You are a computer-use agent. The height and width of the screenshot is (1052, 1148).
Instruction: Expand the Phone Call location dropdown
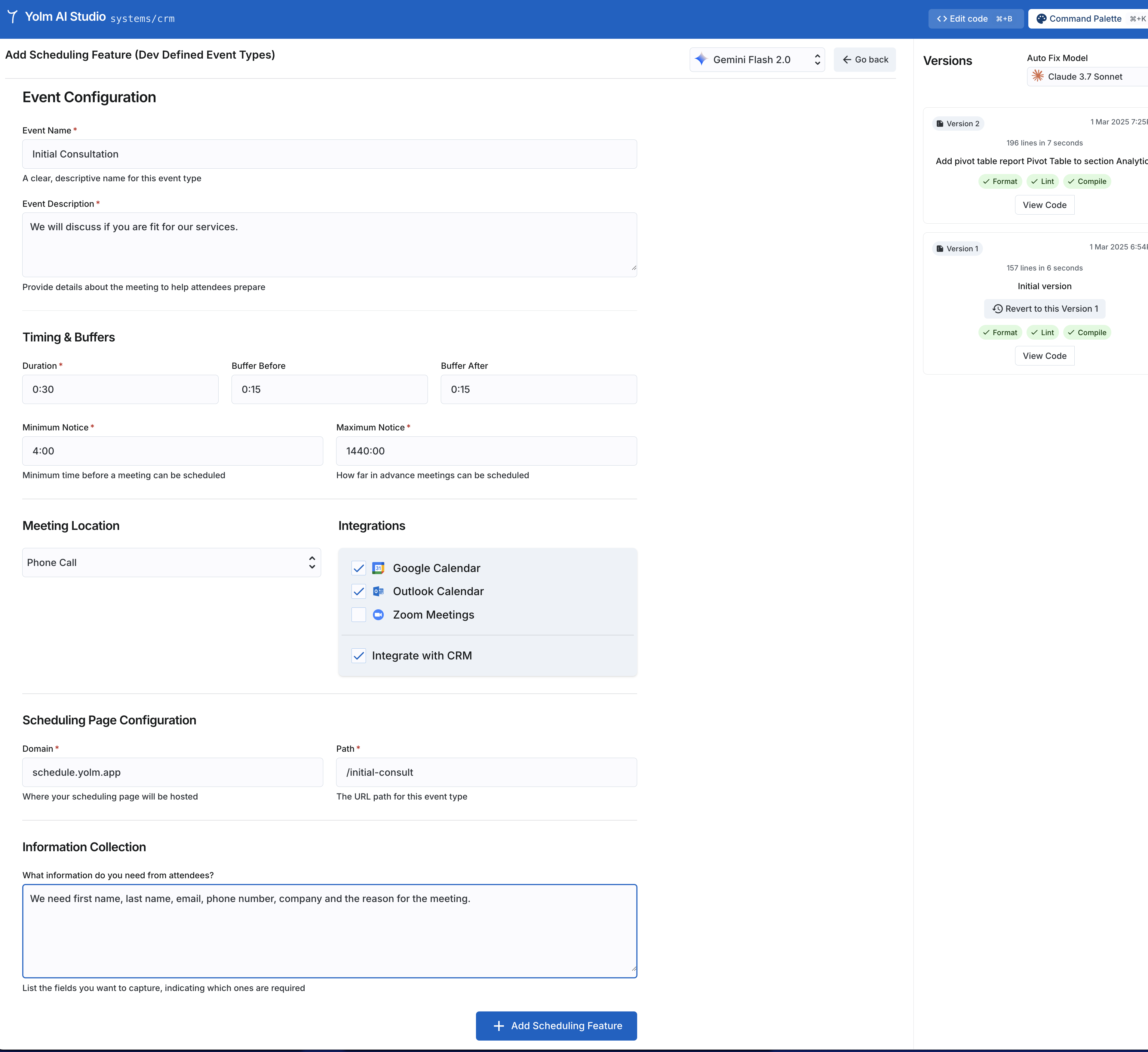[171, 562]
